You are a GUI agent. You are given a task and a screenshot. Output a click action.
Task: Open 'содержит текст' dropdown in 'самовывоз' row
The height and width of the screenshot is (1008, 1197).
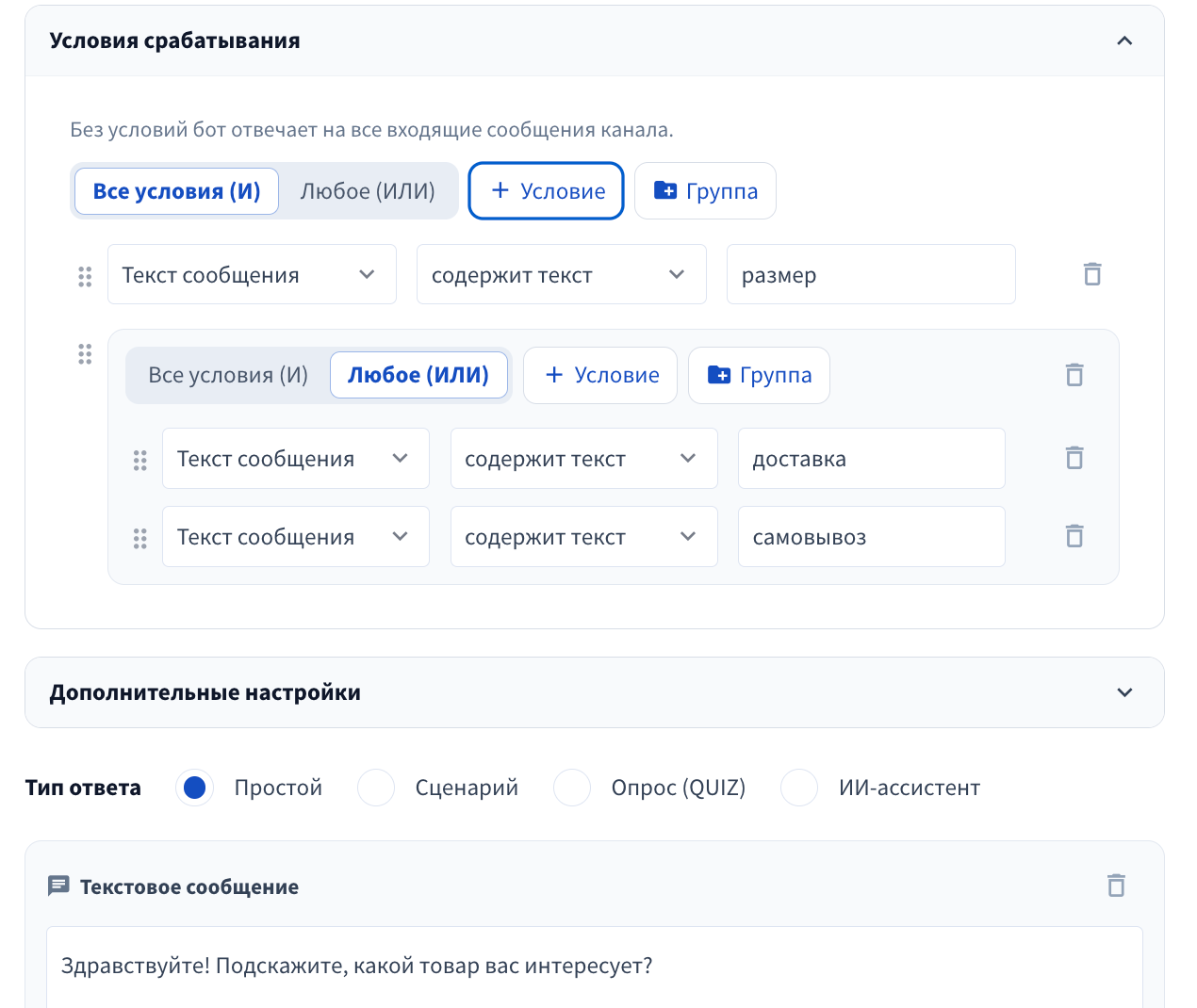coord(583,536)
